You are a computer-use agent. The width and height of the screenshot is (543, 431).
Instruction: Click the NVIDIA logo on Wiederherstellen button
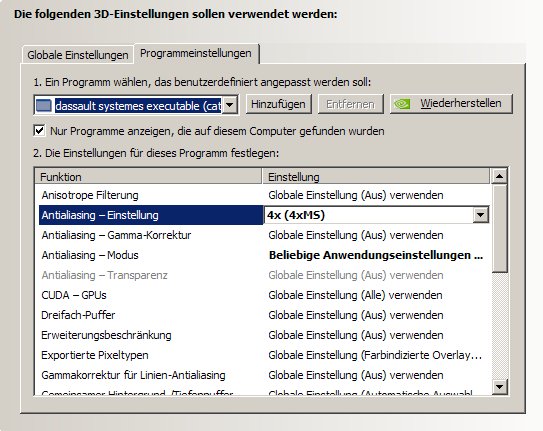[x=402, y=104]
